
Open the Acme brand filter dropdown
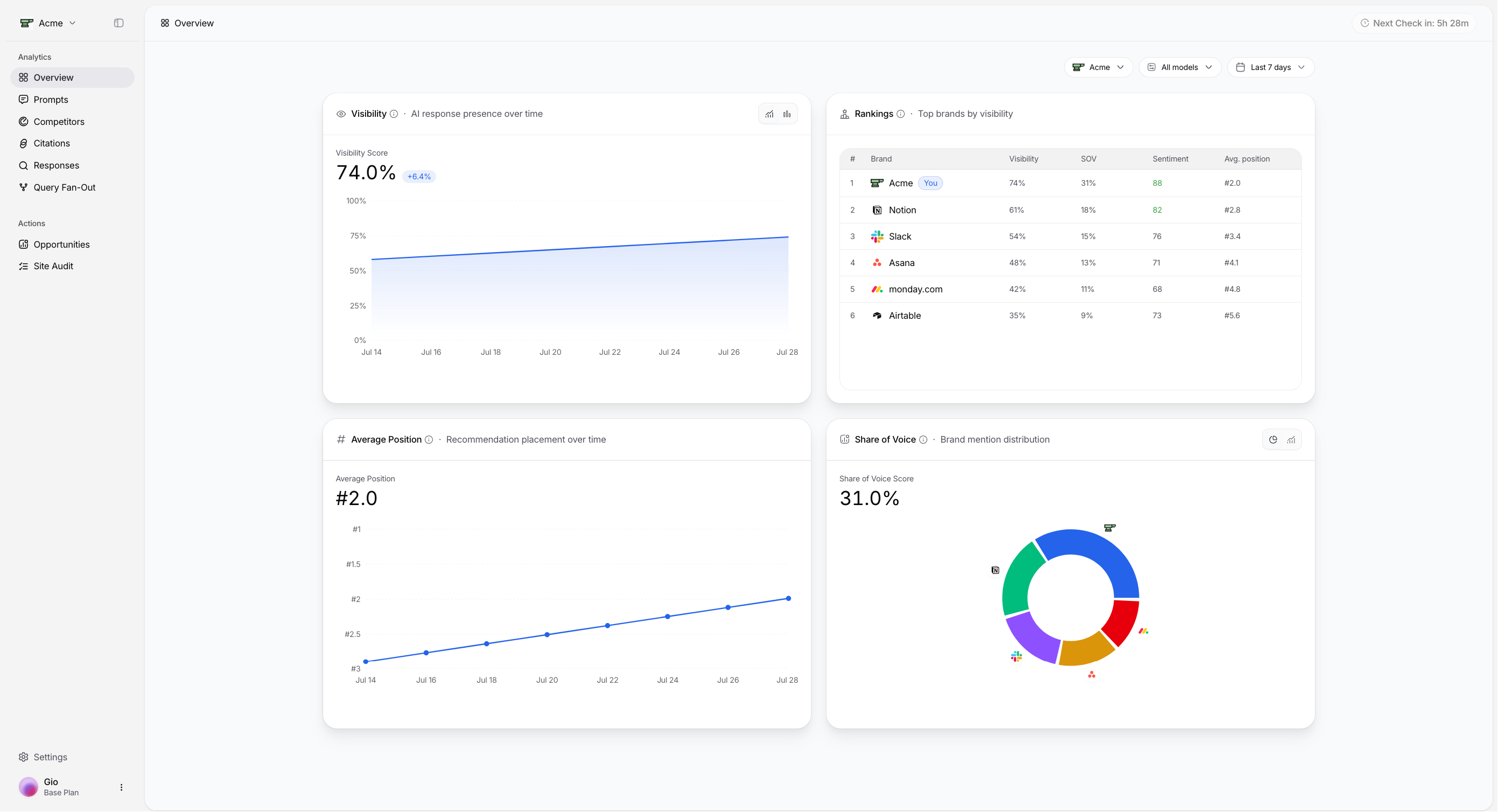coord(1098,67)
